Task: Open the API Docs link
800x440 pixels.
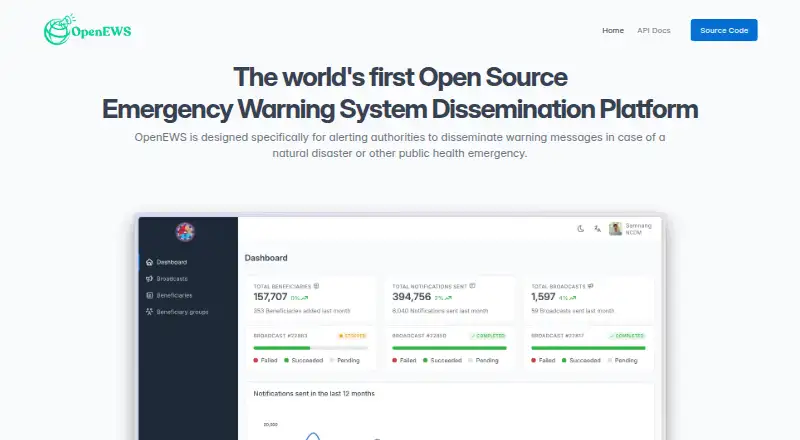Action: (x=654, y=31)
